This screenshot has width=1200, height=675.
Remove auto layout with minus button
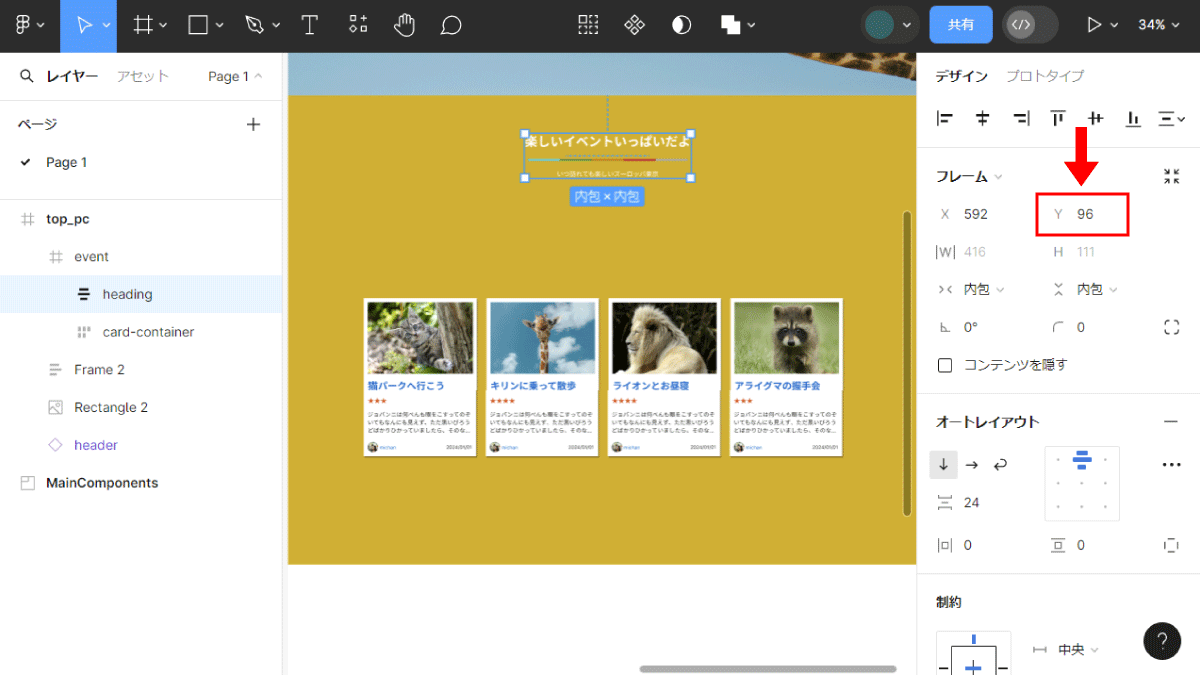tap(1171, 422)
